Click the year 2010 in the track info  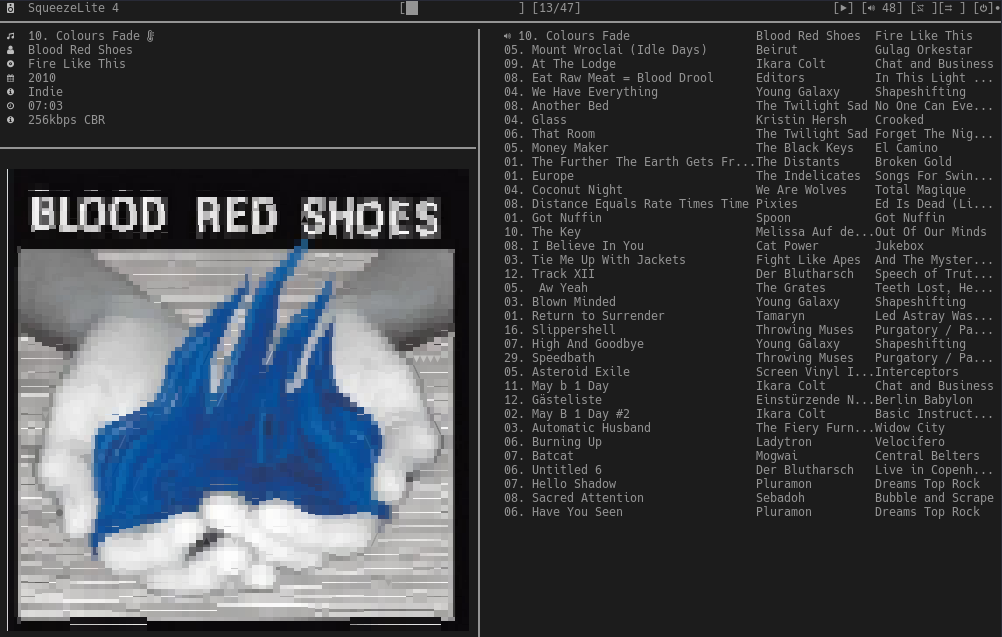click(x=42, y=78)
